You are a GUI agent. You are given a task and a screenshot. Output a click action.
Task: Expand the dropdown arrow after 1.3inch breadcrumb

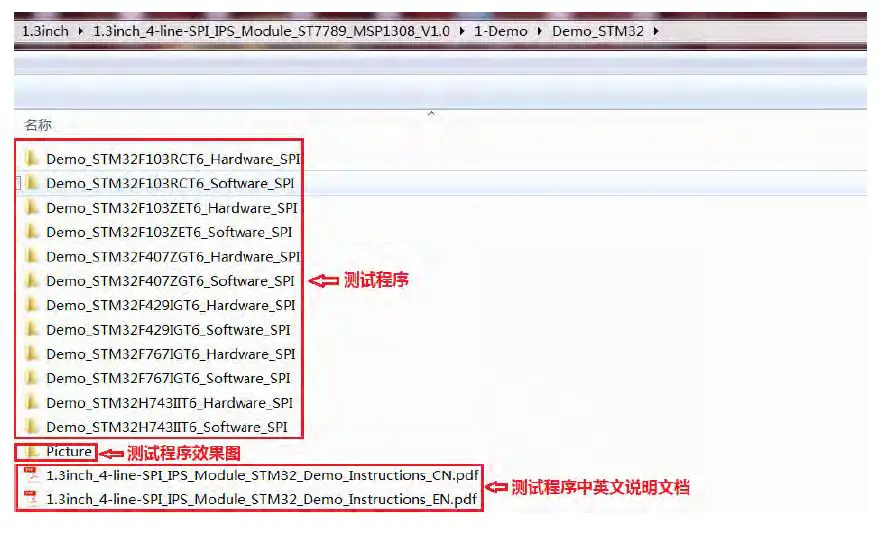(81, 31)
